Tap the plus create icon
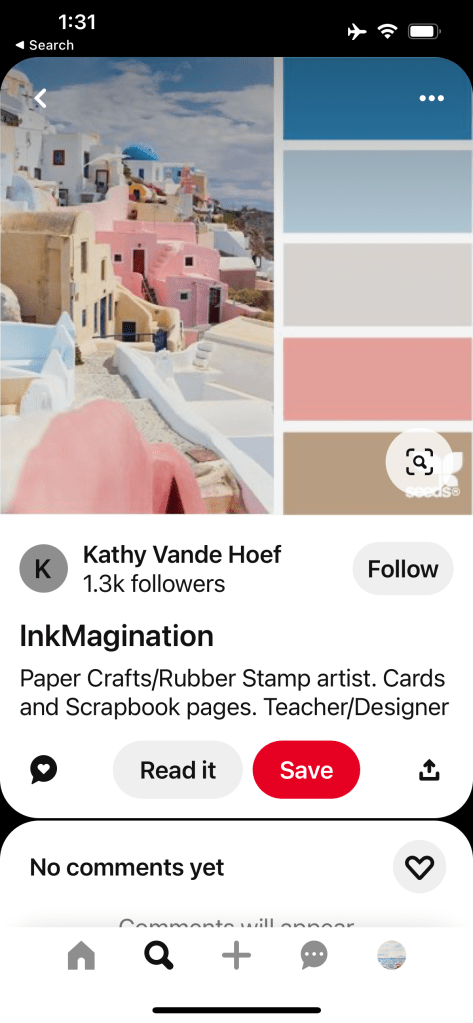The width and height of the screenshot is (473, 1023). (236, 956)
